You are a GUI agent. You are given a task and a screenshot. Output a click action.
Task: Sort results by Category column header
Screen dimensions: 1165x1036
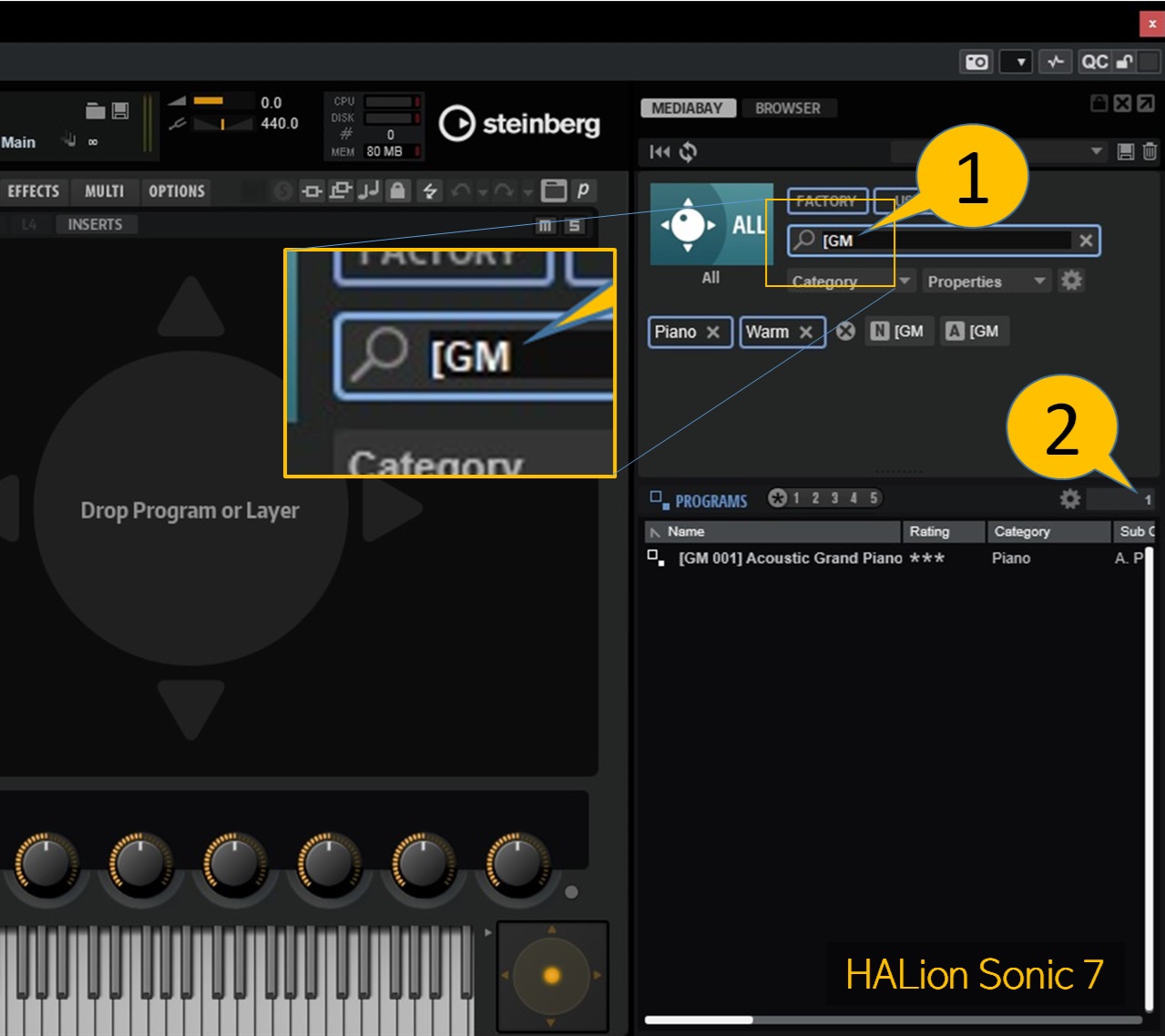click(1049, 531)
